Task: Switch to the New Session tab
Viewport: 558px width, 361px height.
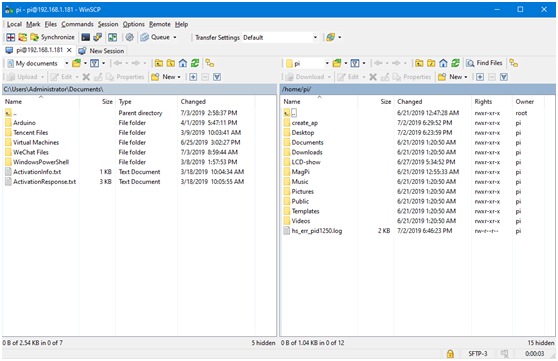Action: [102, 51]
